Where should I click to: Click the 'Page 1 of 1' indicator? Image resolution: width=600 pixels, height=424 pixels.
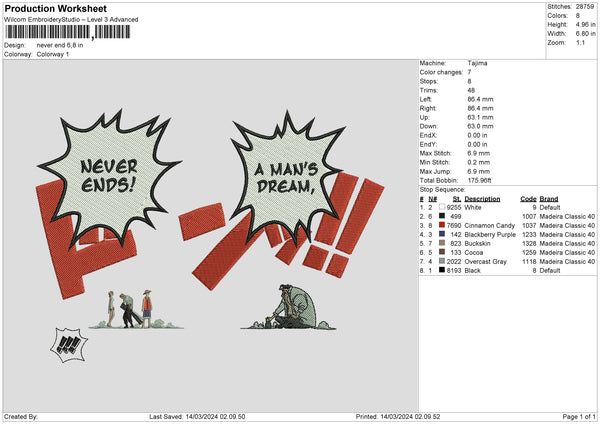click(579, 416)
